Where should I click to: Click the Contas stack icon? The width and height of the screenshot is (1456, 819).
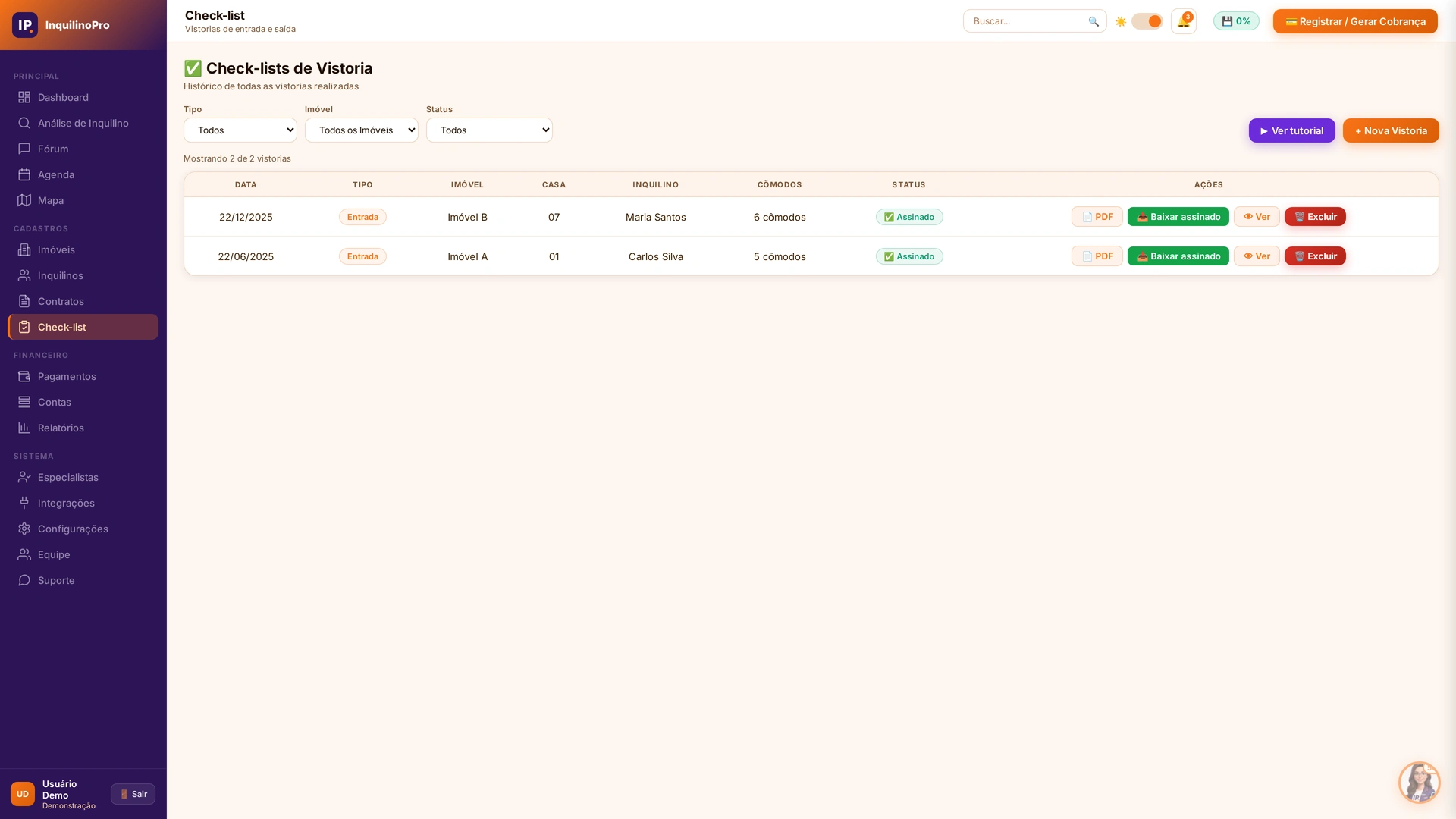[24, 402]
